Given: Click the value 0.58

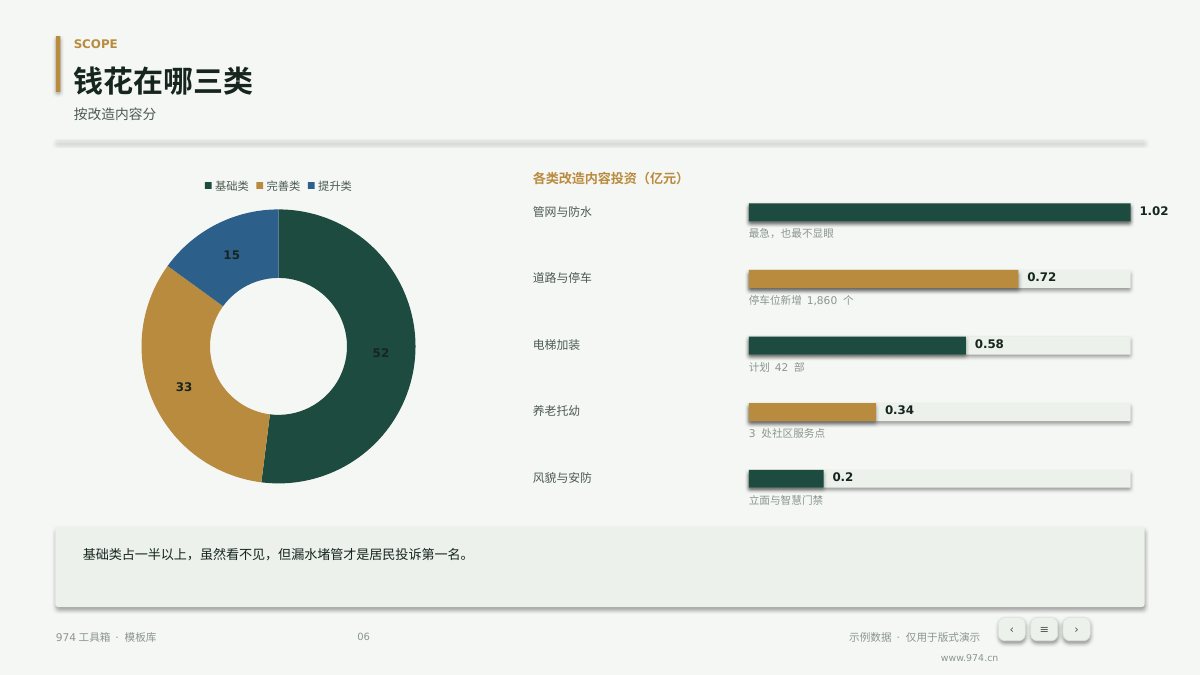Looking at the screenshot, I should coord(989,344).
